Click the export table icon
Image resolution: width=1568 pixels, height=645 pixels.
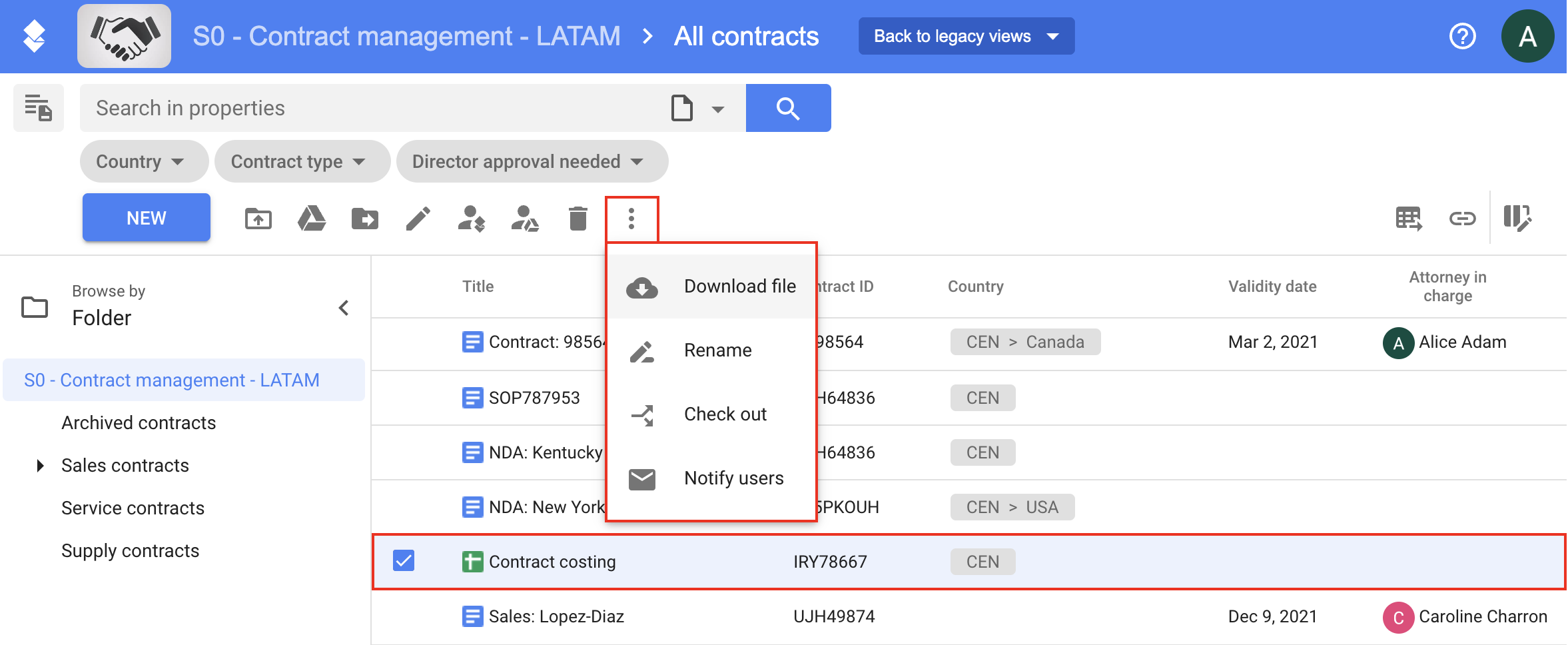coord(1409,219)
